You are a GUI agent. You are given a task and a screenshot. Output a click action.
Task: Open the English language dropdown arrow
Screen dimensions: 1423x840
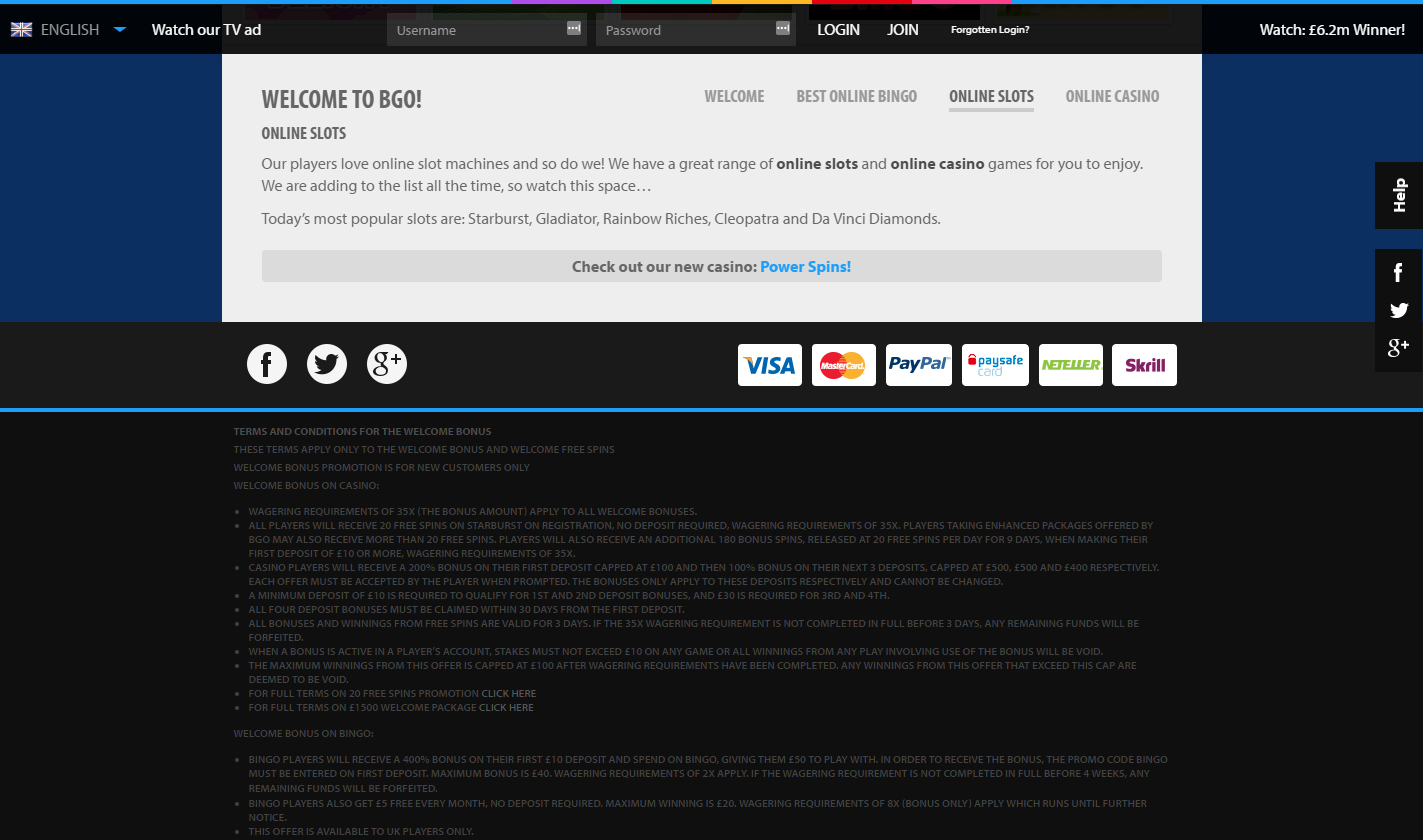[120, 29]
